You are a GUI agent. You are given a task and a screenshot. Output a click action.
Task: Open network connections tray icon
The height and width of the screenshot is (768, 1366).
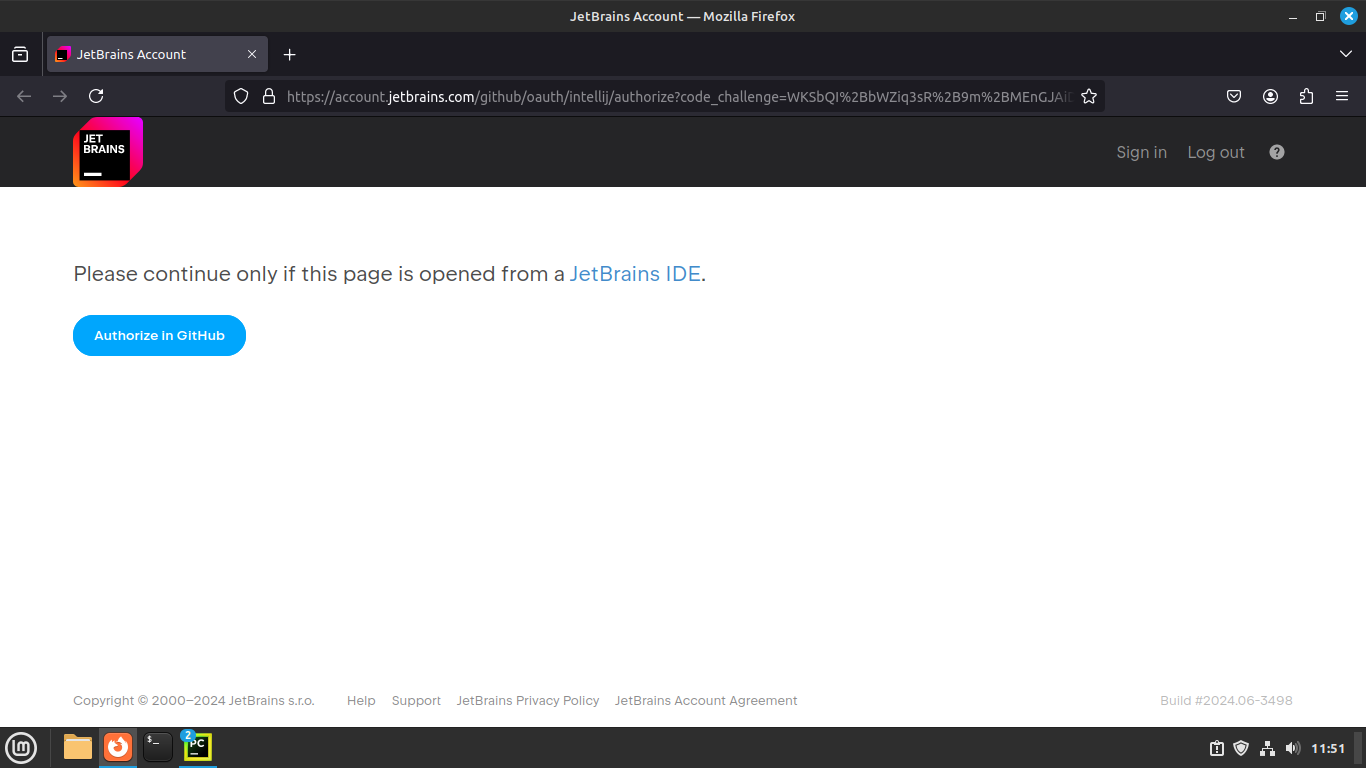click(x=1267, y=748)
